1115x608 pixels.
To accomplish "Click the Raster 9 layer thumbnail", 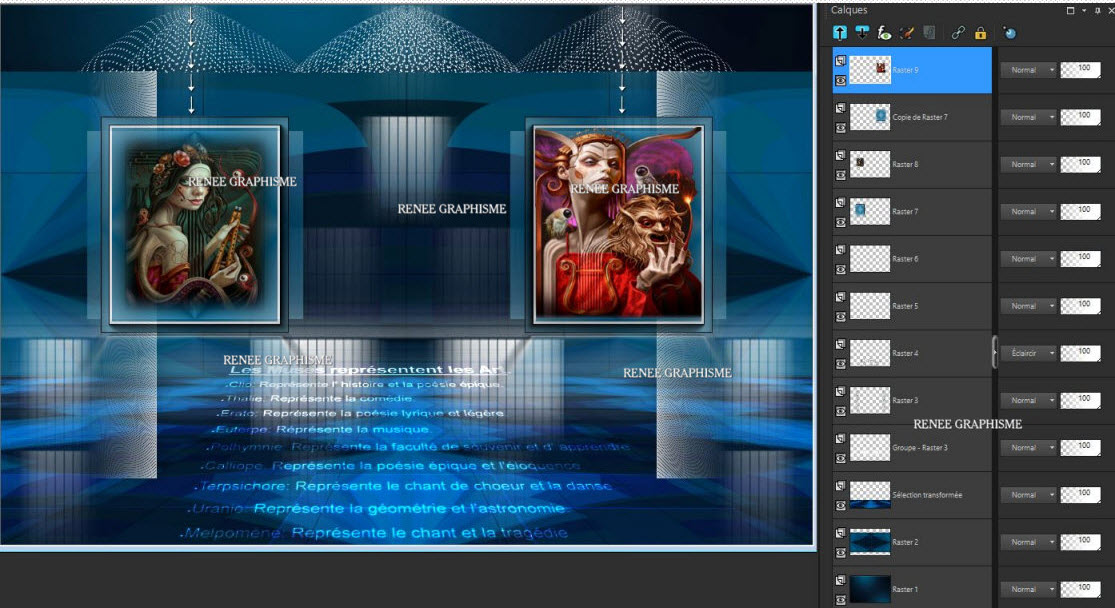I will [x=870, y=70].
